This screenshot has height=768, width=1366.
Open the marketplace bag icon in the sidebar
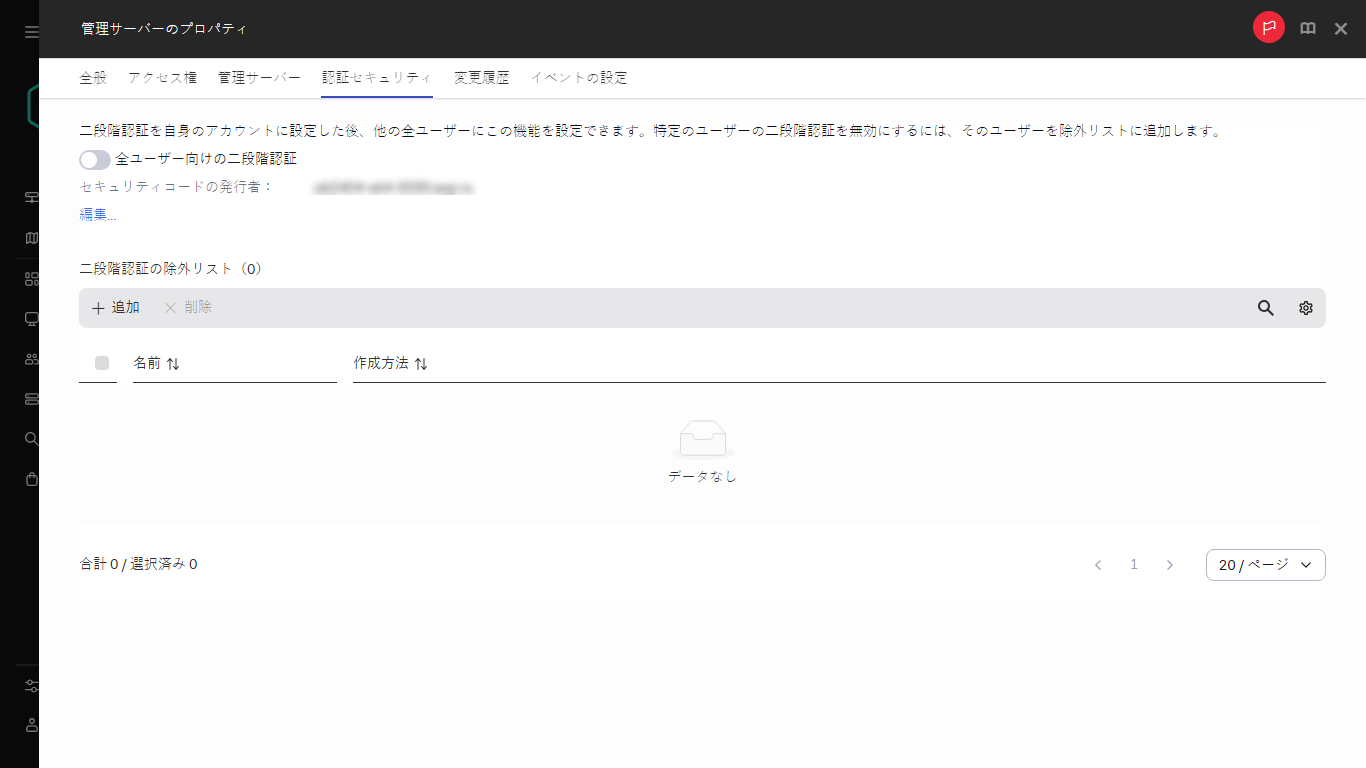pos(30,478)
